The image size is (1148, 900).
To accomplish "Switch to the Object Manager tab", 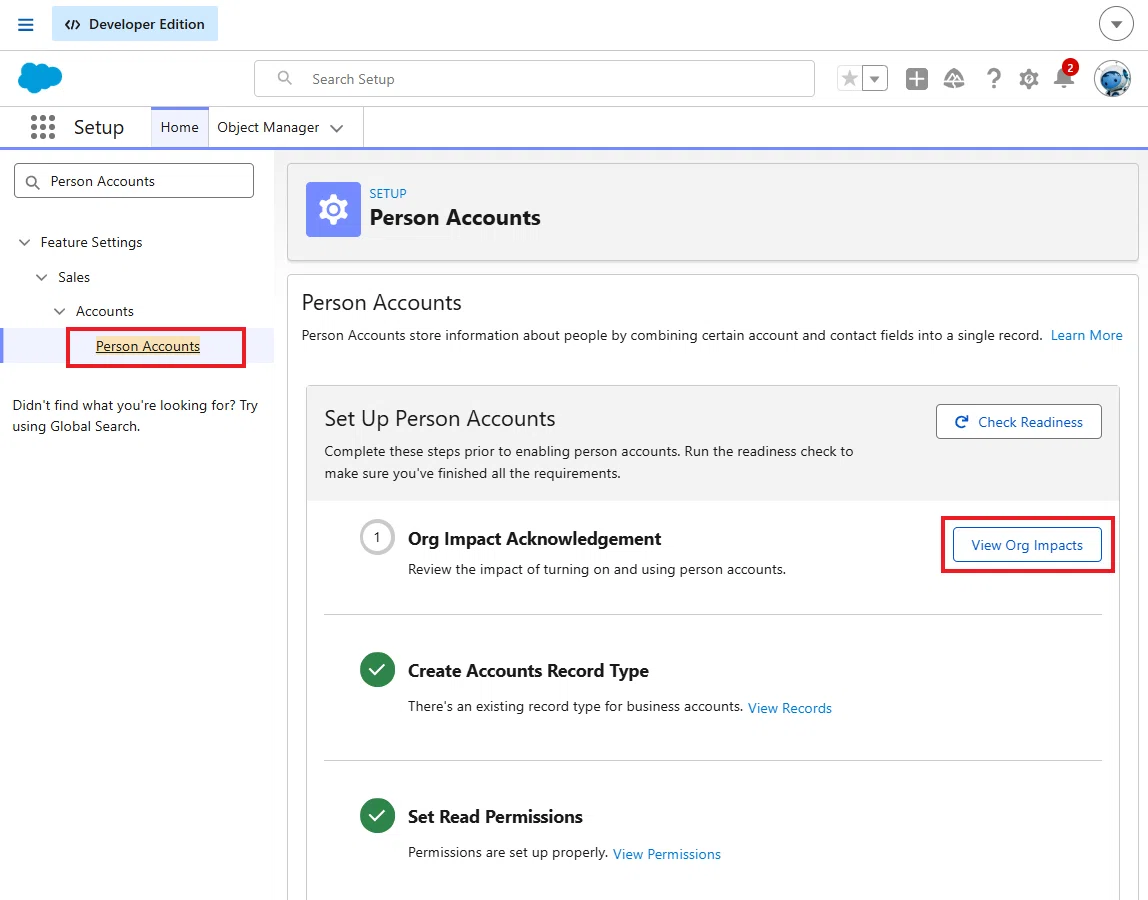I will [268, 127].
